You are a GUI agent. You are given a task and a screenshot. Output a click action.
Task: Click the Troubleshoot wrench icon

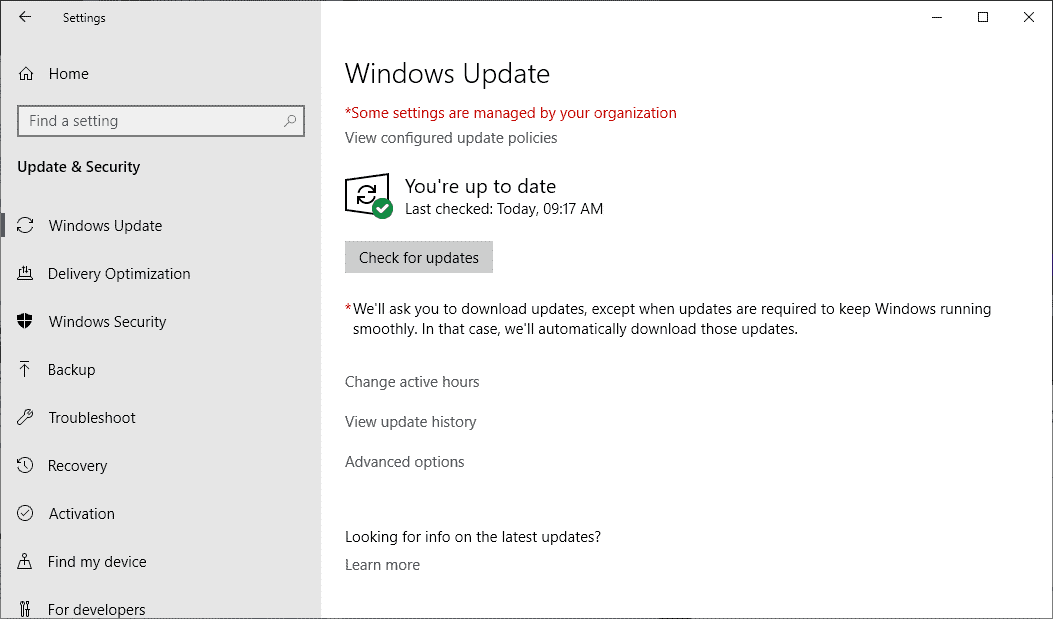click(x=26, y=418)
